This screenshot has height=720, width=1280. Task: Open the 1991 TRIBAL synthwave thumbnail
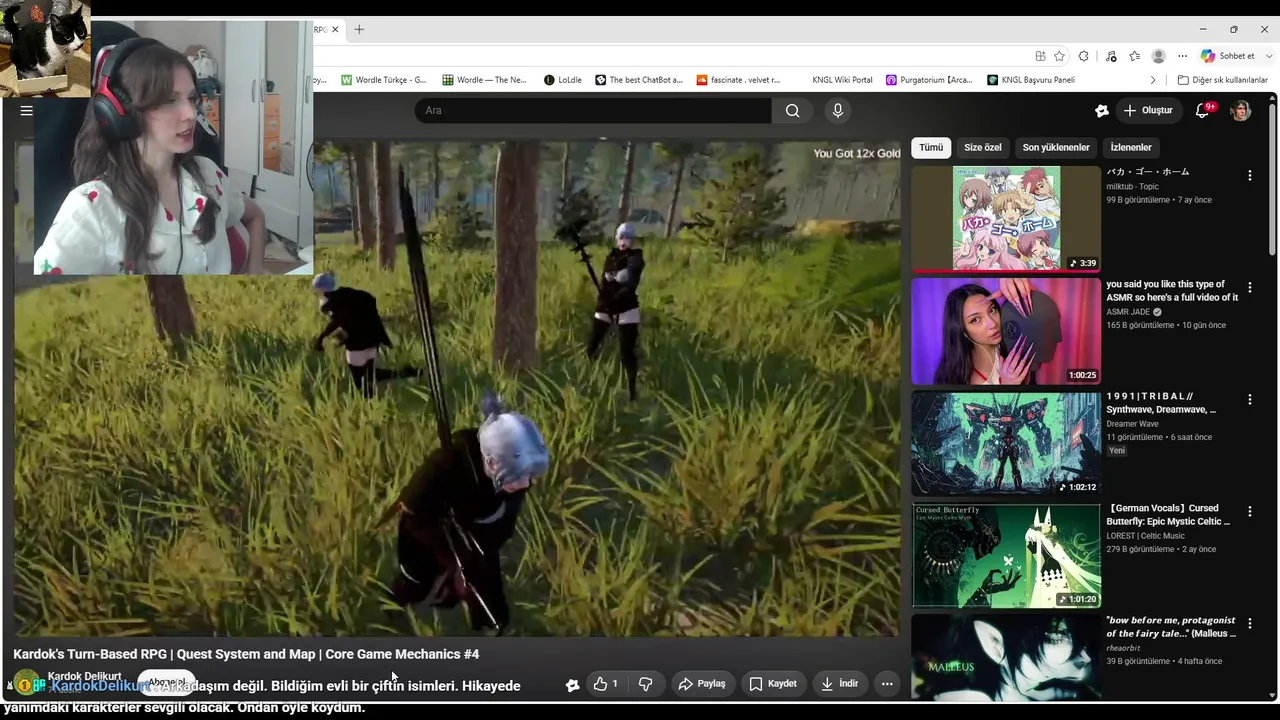click(x=1006, y=443)
